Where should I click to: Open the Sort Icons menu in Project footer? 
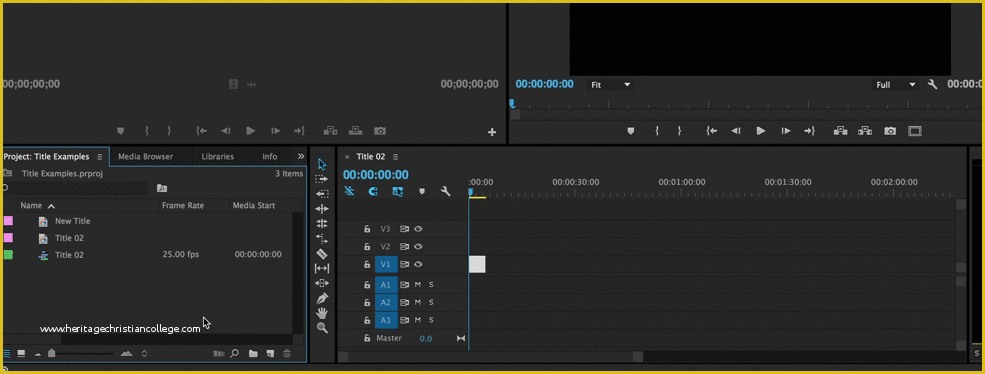[144, 353]
